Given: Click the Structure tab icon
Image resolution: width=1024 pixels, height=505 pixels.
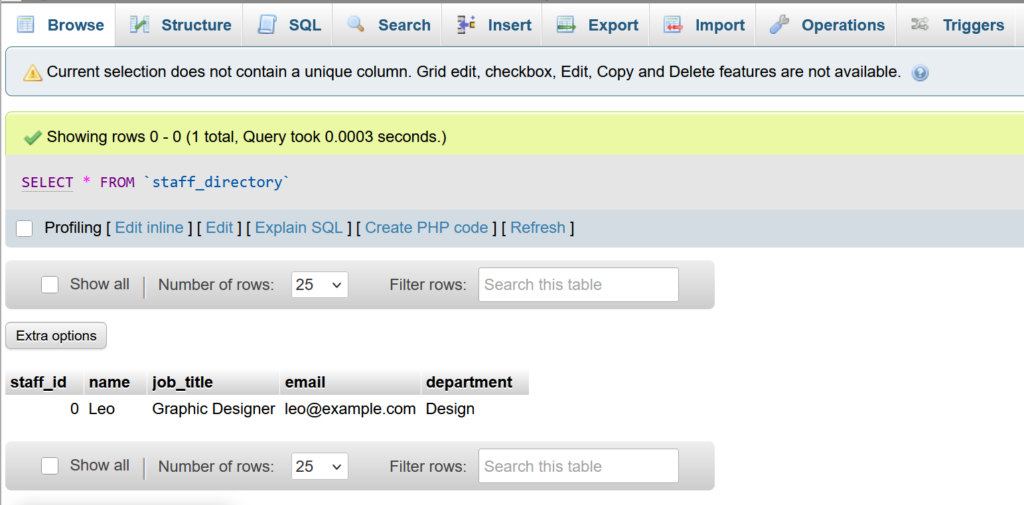Looking at the screenshot, I should click(139, 25).
